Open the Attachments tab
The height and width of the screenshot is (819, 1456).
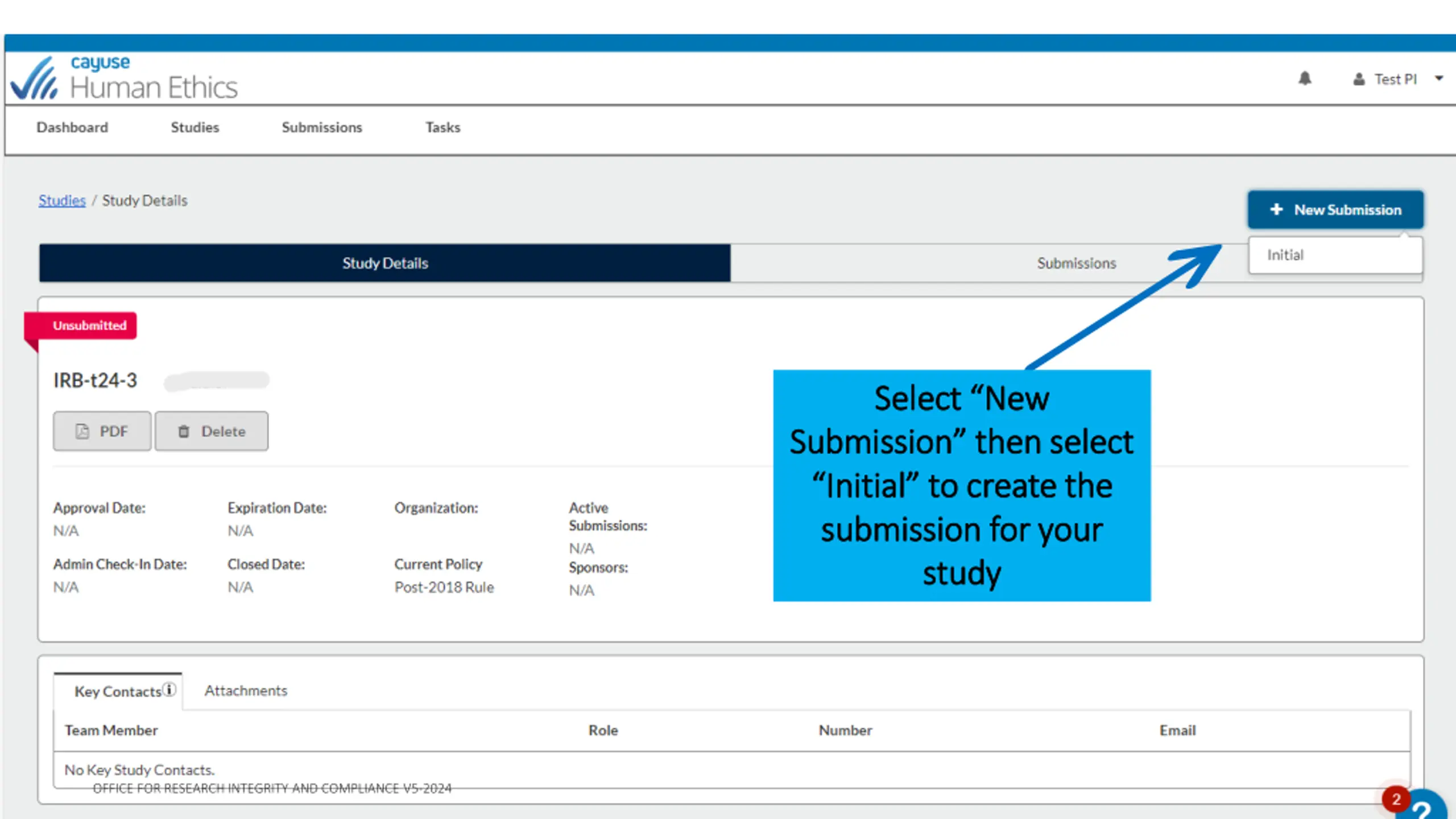pos(246,691)
